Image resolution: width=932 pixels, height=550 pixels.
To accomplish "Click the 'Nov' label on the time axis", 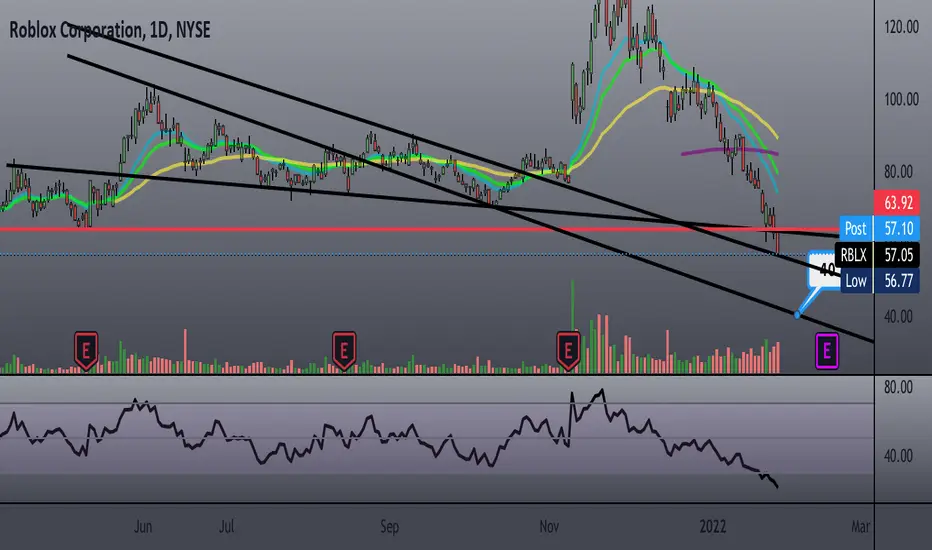I will click(549, 526).
